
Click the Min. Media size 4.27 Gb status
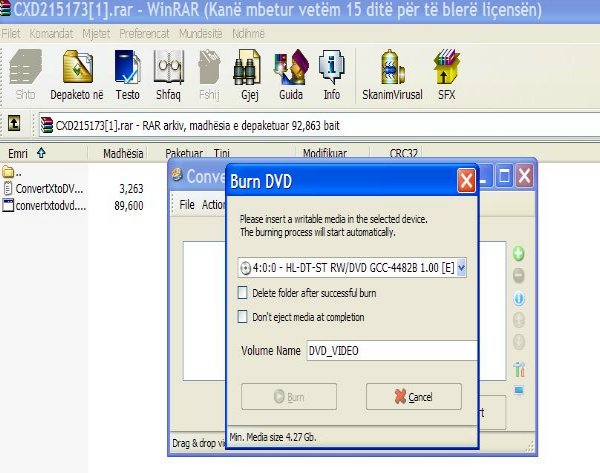(x=273, y=437)
